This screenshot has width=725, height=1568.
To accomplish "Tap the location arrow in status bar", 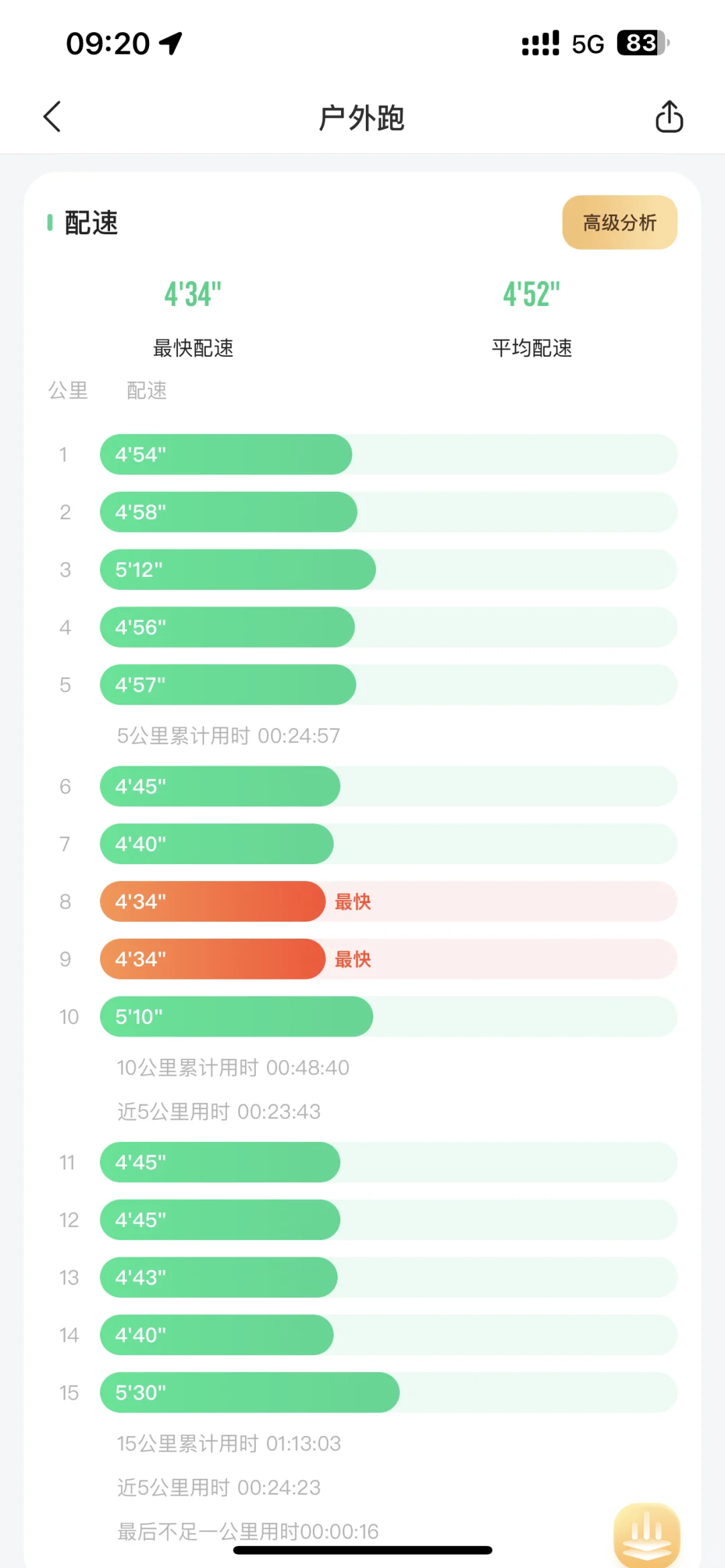I will click(x=171, y=44).
